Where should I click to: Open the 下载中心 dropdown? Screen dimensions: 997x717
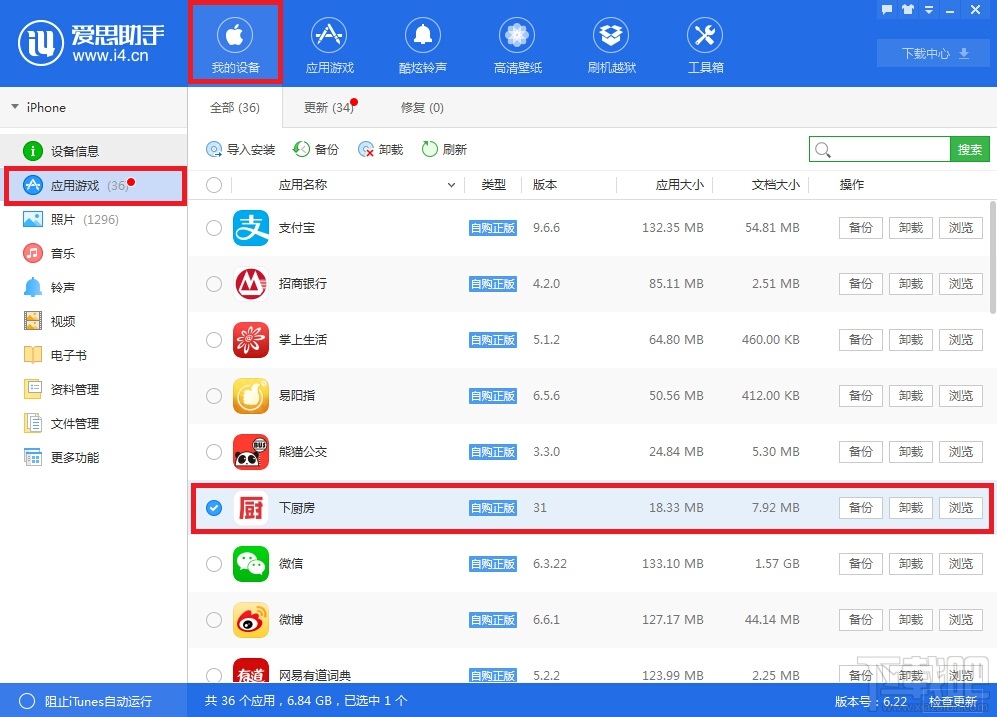[x=931, y=53]
